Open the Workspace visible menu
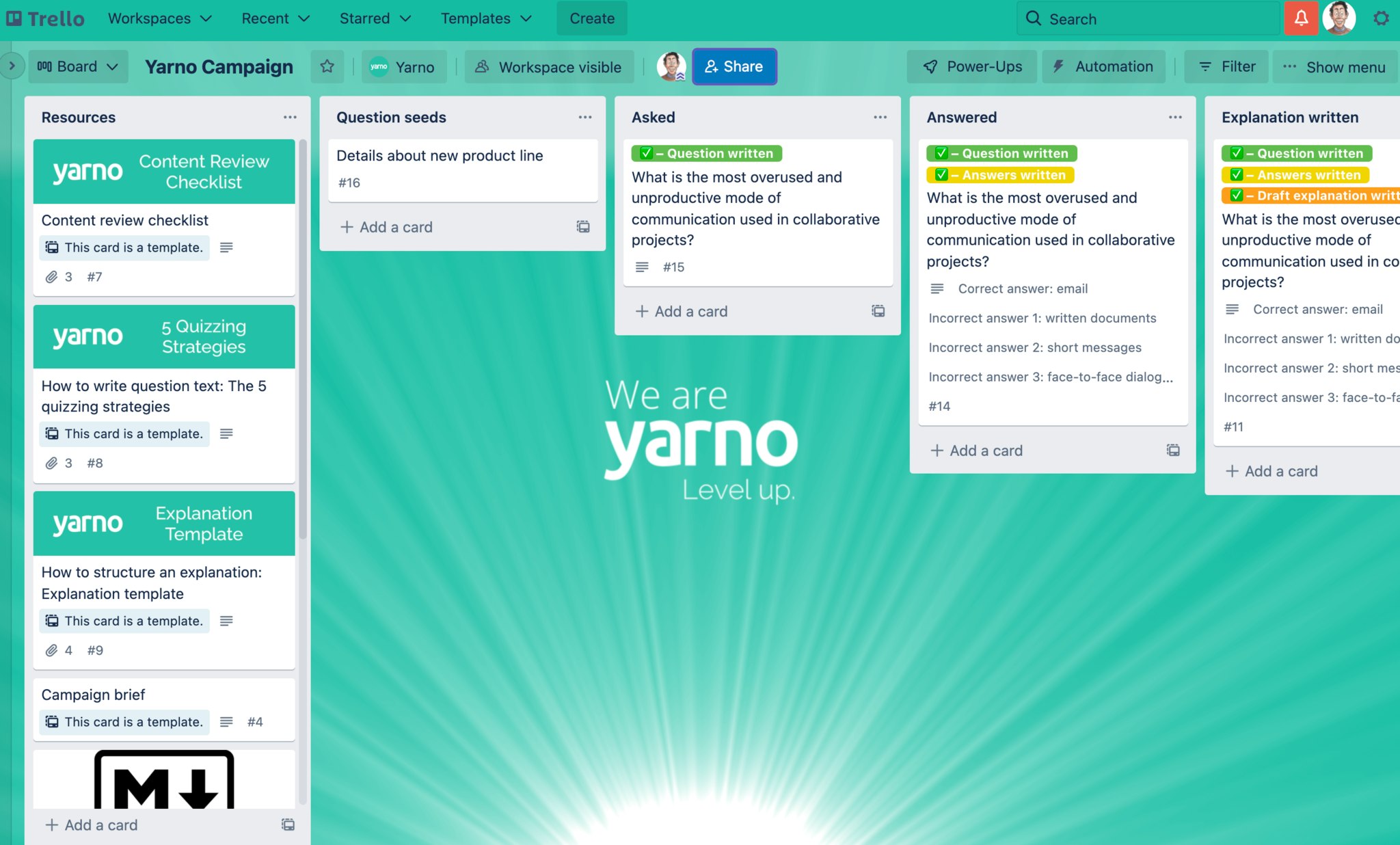 [549, 66]
